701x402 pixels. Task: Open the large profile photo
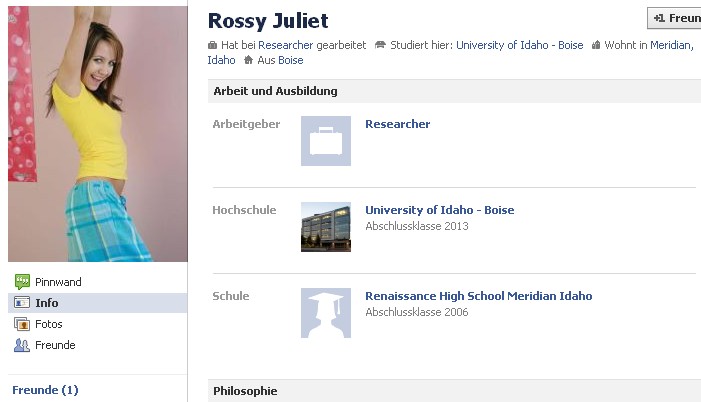tap(98, 134)
